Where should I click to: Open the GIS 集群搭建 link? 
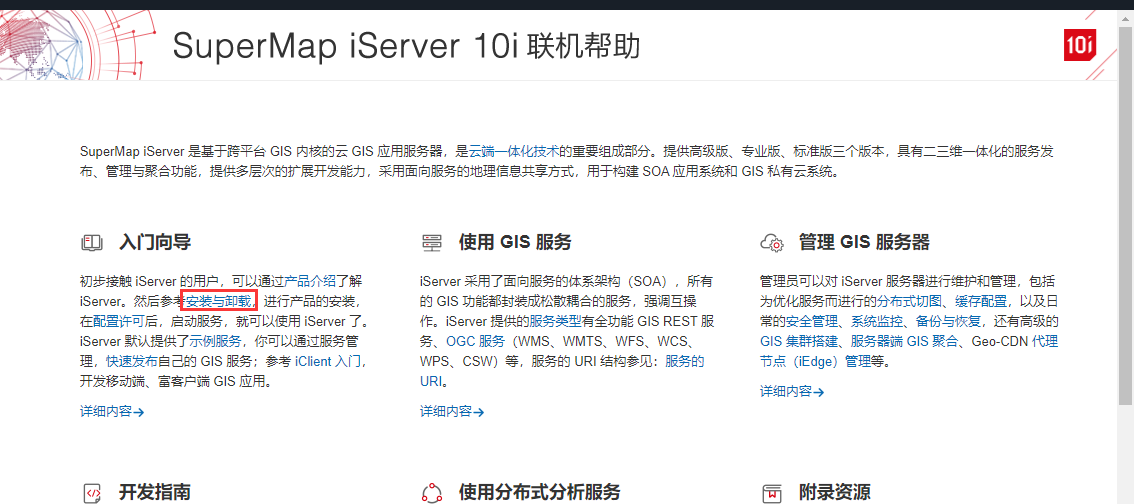pos(798,341)
